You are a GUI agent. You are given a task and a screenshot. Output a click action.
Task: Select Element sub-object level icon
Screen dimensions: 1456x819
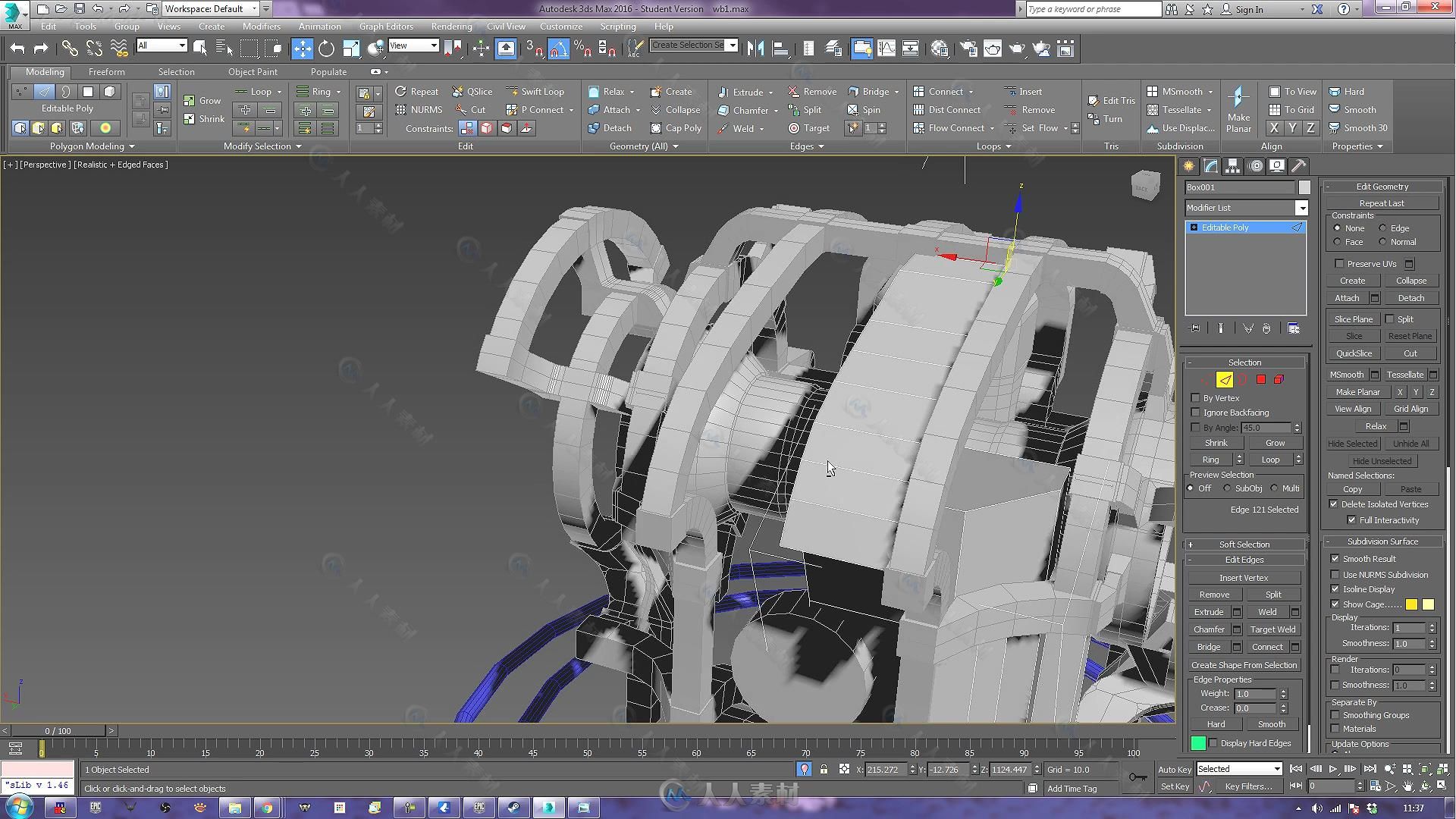pos(1279,380)
